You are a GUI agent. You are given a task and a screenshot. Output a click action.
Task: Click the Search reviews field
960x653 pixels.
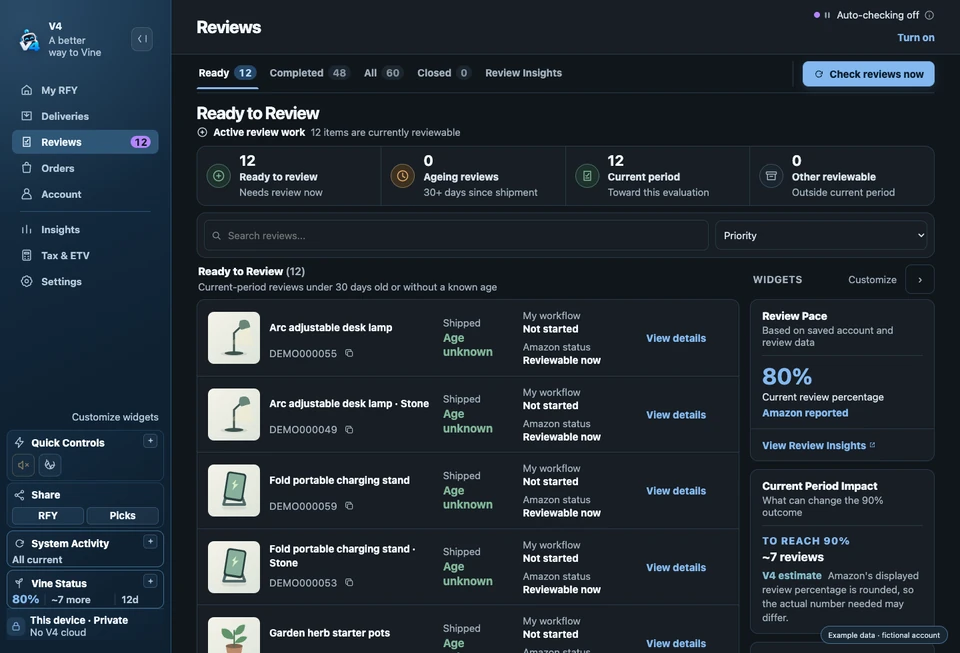456,236
